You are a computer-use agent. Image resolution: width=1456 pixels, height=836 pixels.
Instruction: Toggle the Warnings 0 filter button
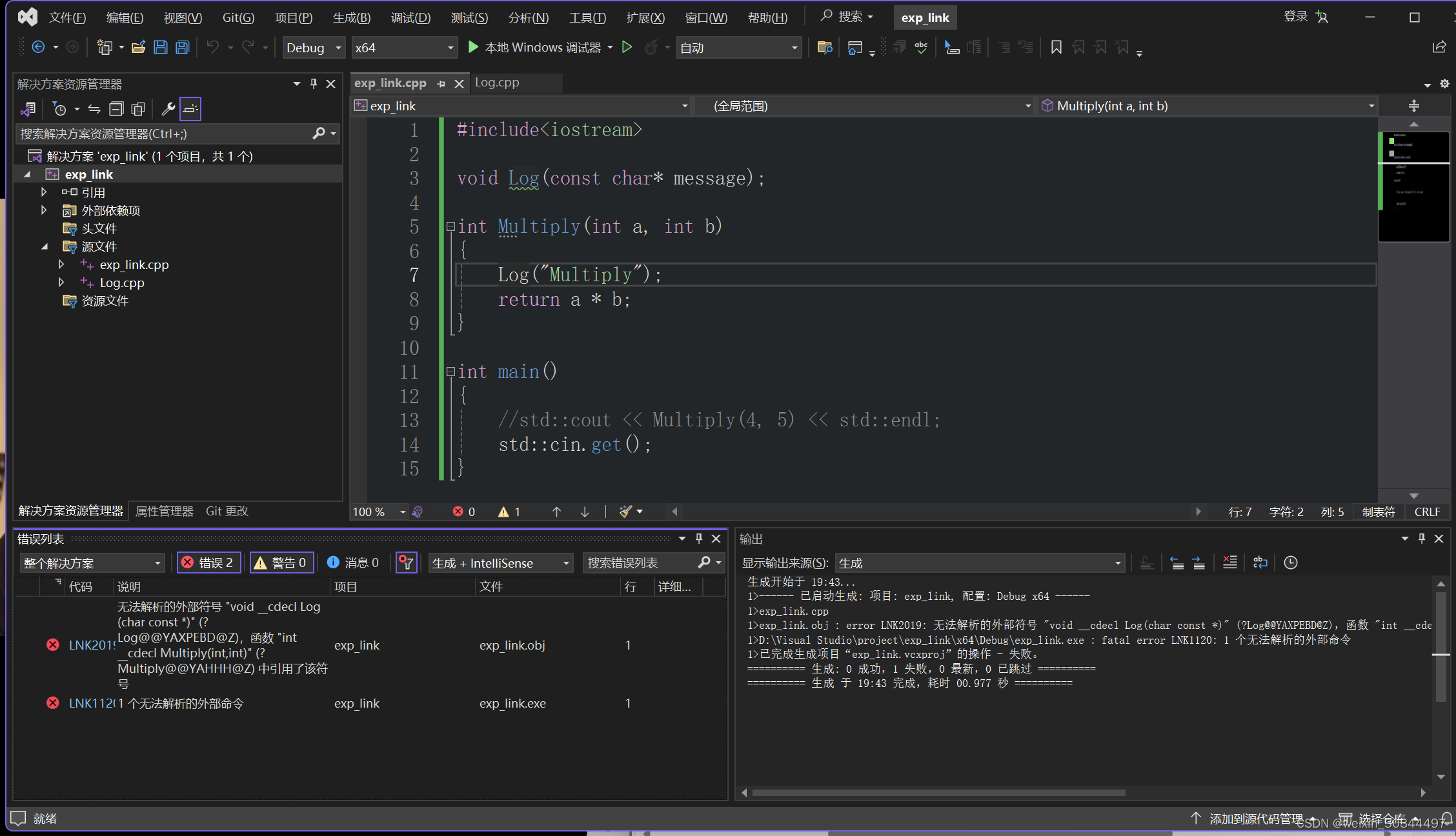[x=281, y=562]
